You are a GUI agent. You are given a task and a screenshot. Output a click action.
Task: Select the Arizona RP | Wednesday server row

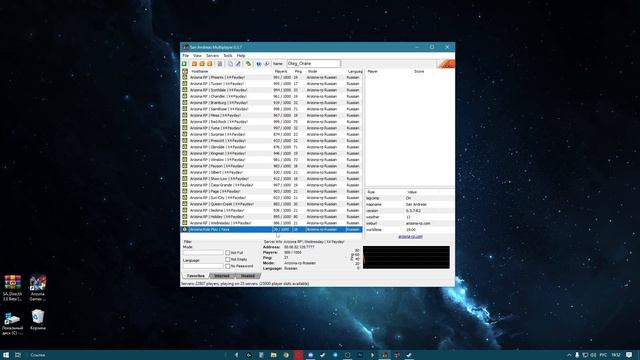(x=271, y=223)
